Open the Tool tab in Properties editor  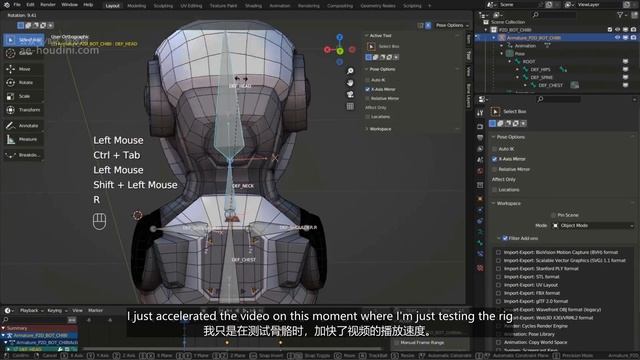(x=480, y=113)
